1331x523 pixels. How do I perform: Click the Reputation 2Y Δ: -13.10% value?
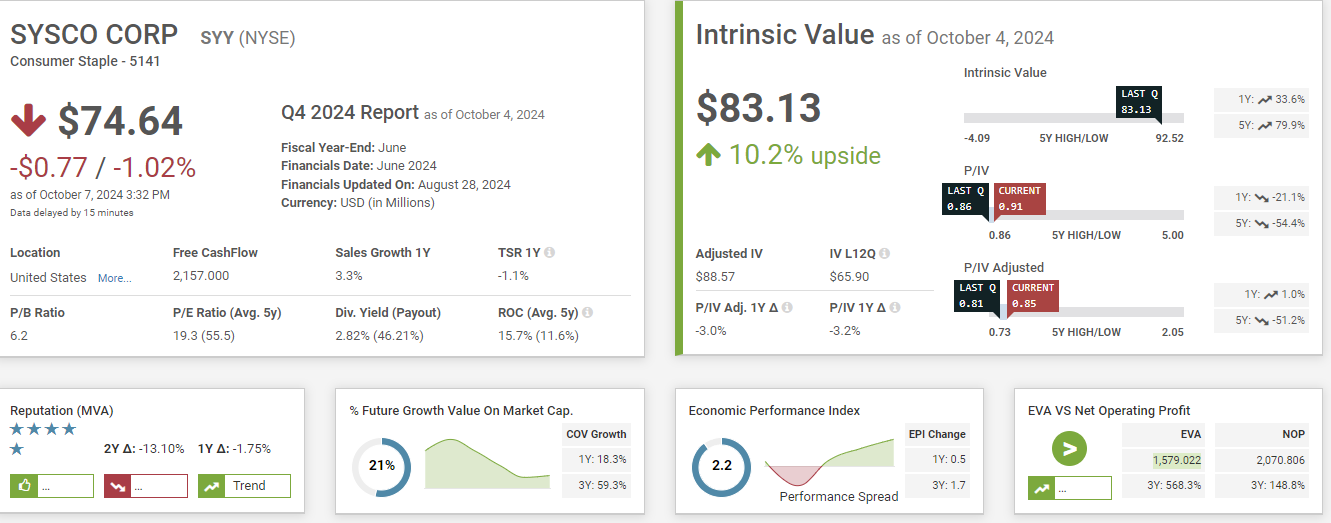coord(144,449)
